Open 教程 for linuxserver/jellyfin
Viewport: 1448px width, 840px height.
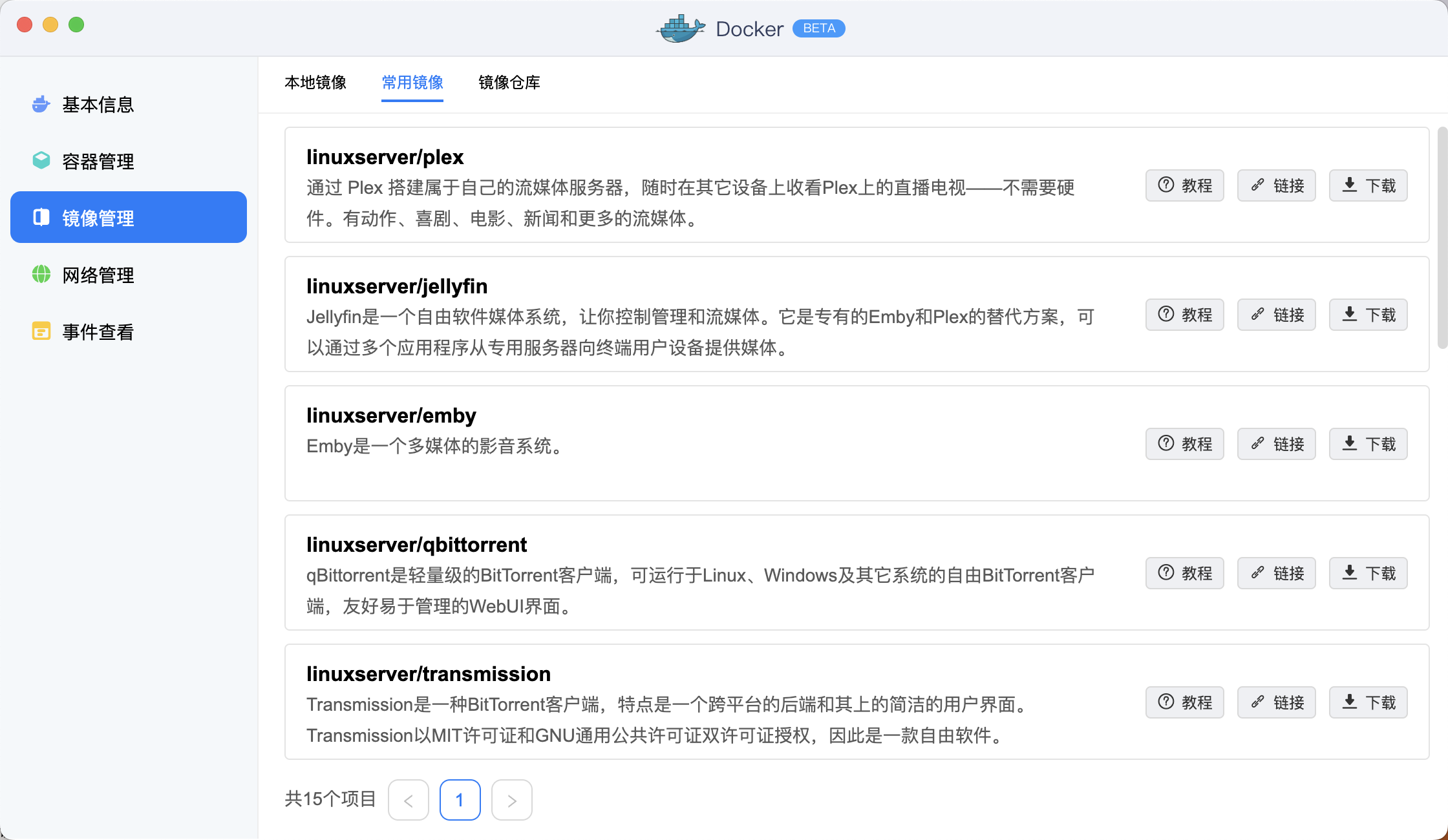pyautogui.click(x=1185, y=315)
